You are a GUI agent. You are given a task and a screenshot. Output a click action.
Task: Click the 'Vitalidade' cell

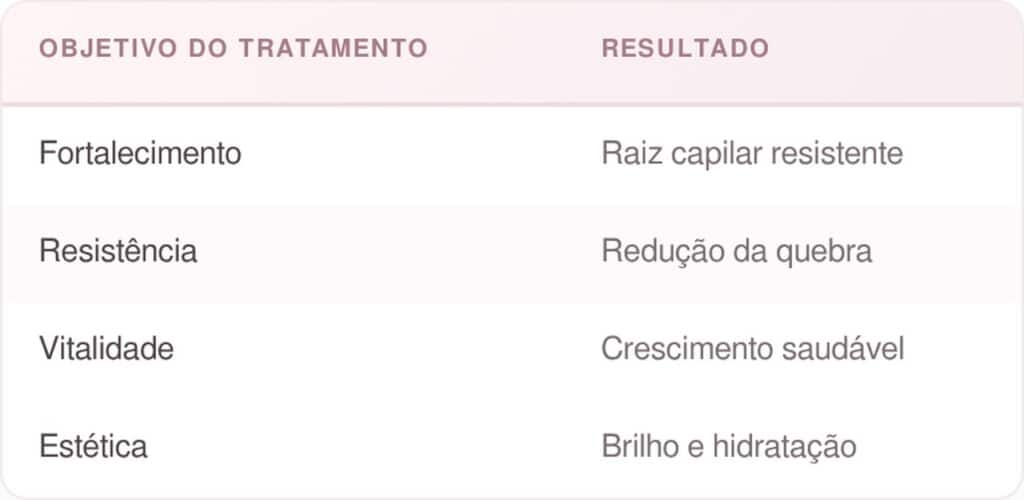(106, 349)
